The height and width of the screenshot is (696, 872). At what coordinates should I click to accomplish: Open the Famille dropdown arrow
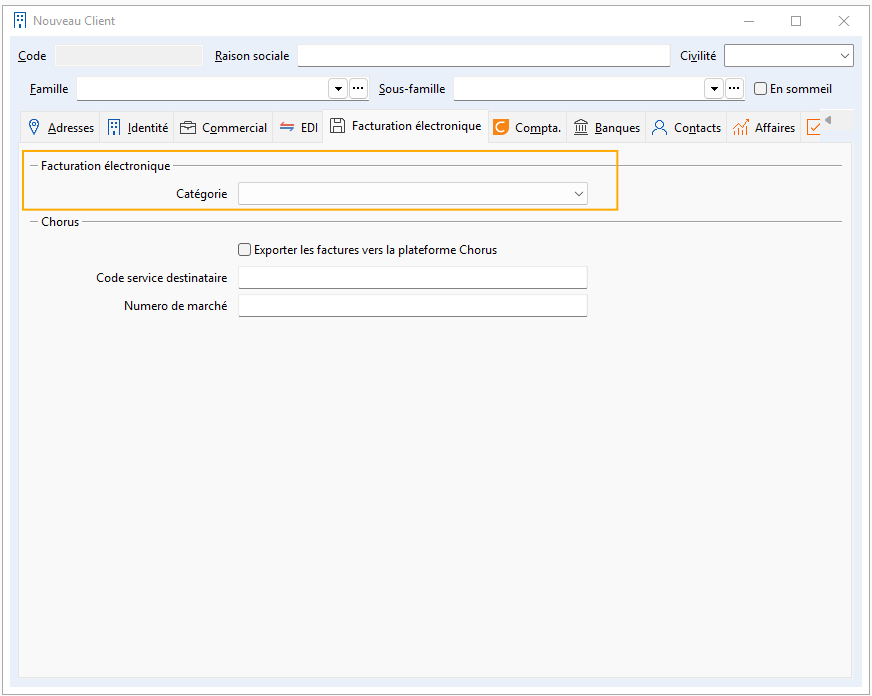pyautogui.click(x=338, y=89)
